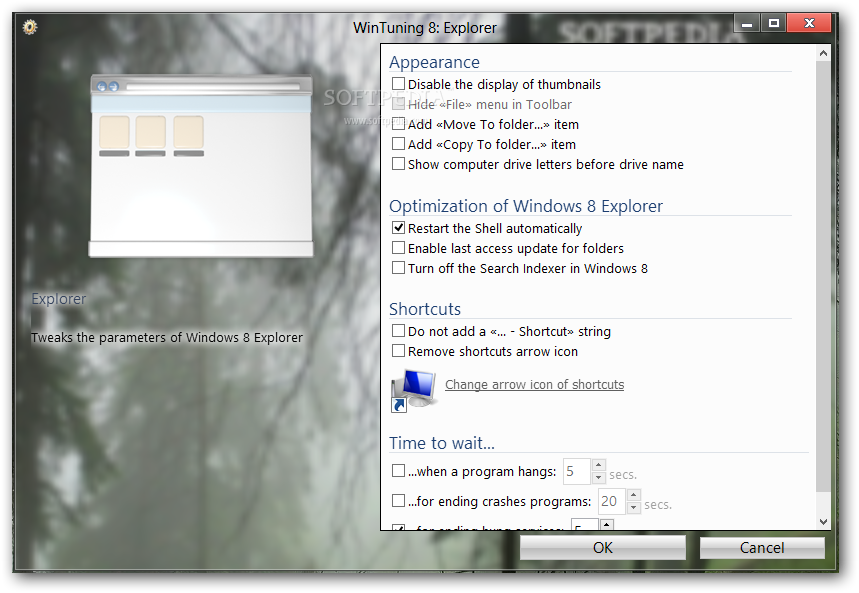Viewport: 859px width, 593px height.
Task: Minimize the WinTuning 8 window
Action: (x=747, y=24)
